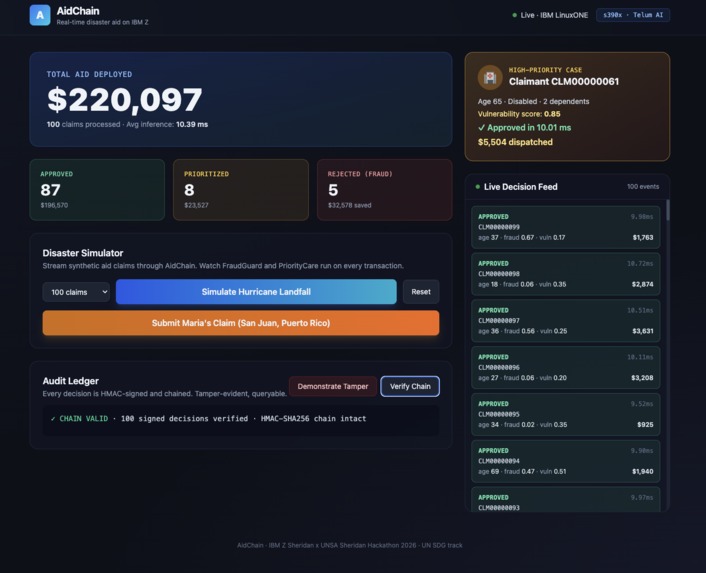Click the $32,578 saved value
The width and height of the screenshot is (706, 573).
[349, 205]
